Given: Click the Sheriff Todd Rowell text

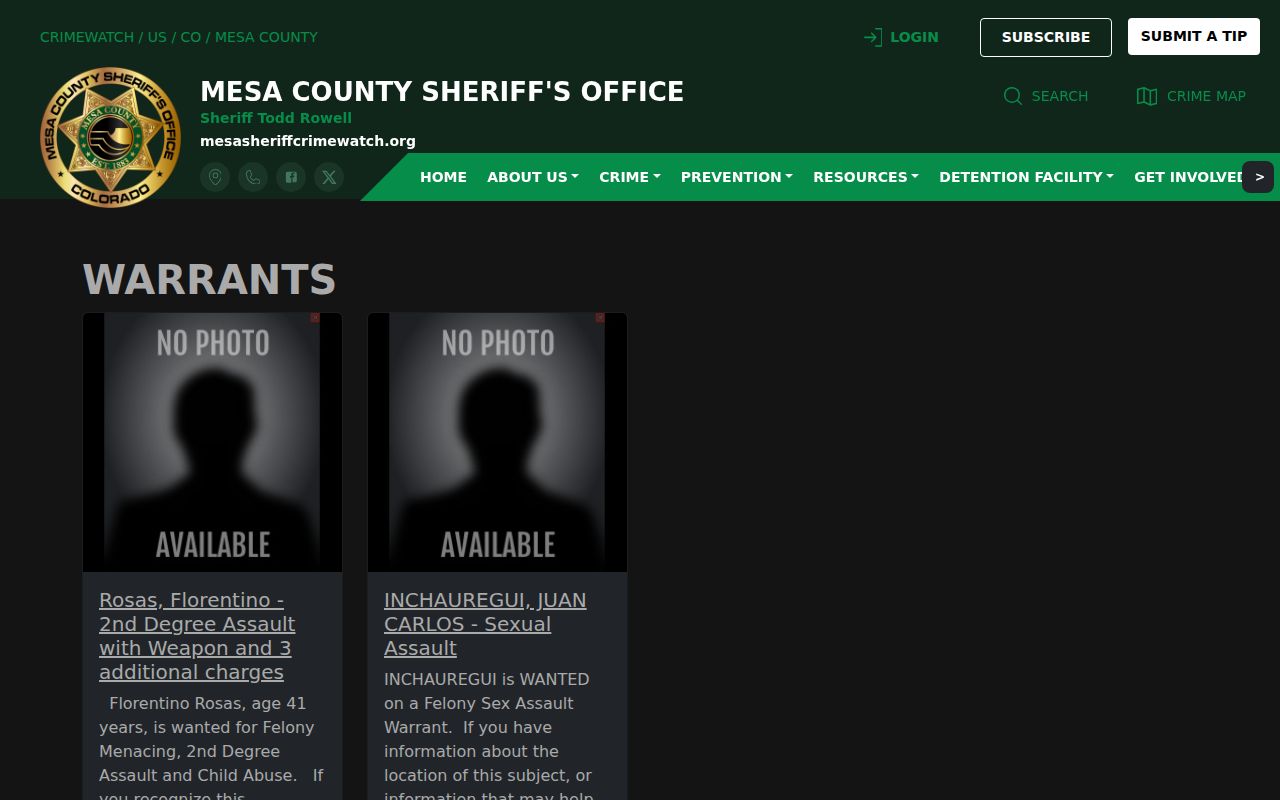Looking at the screenshot, I should [276, 118].
